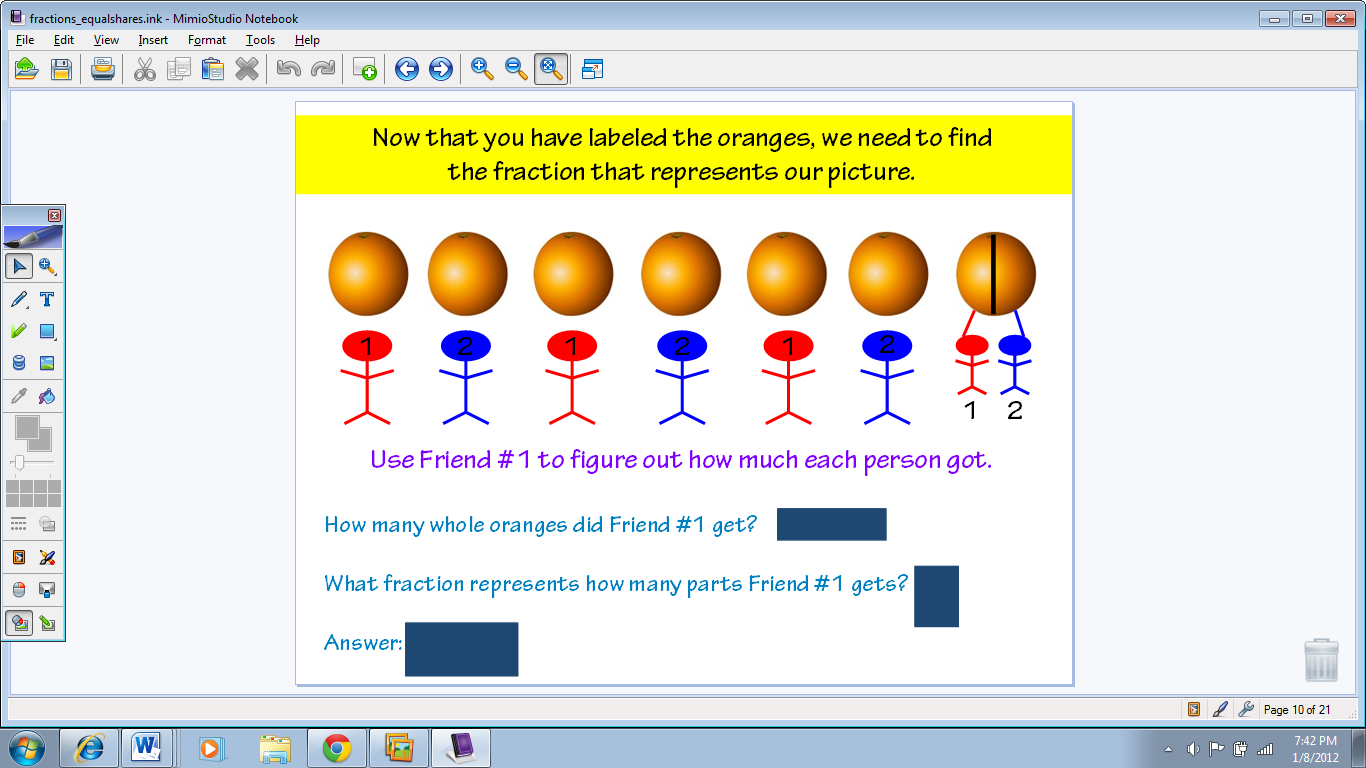This screenshot has height=768, width=1366.
Task: Open the transparency options in the palette
Action: 47,524
